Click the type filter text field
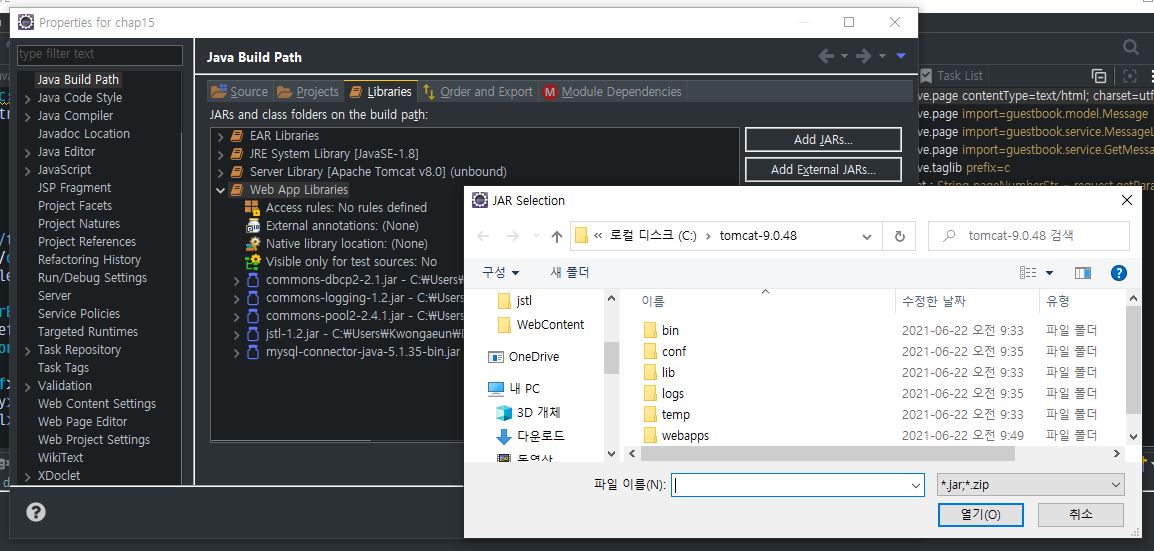1154x551 pixels. point(100,54)
